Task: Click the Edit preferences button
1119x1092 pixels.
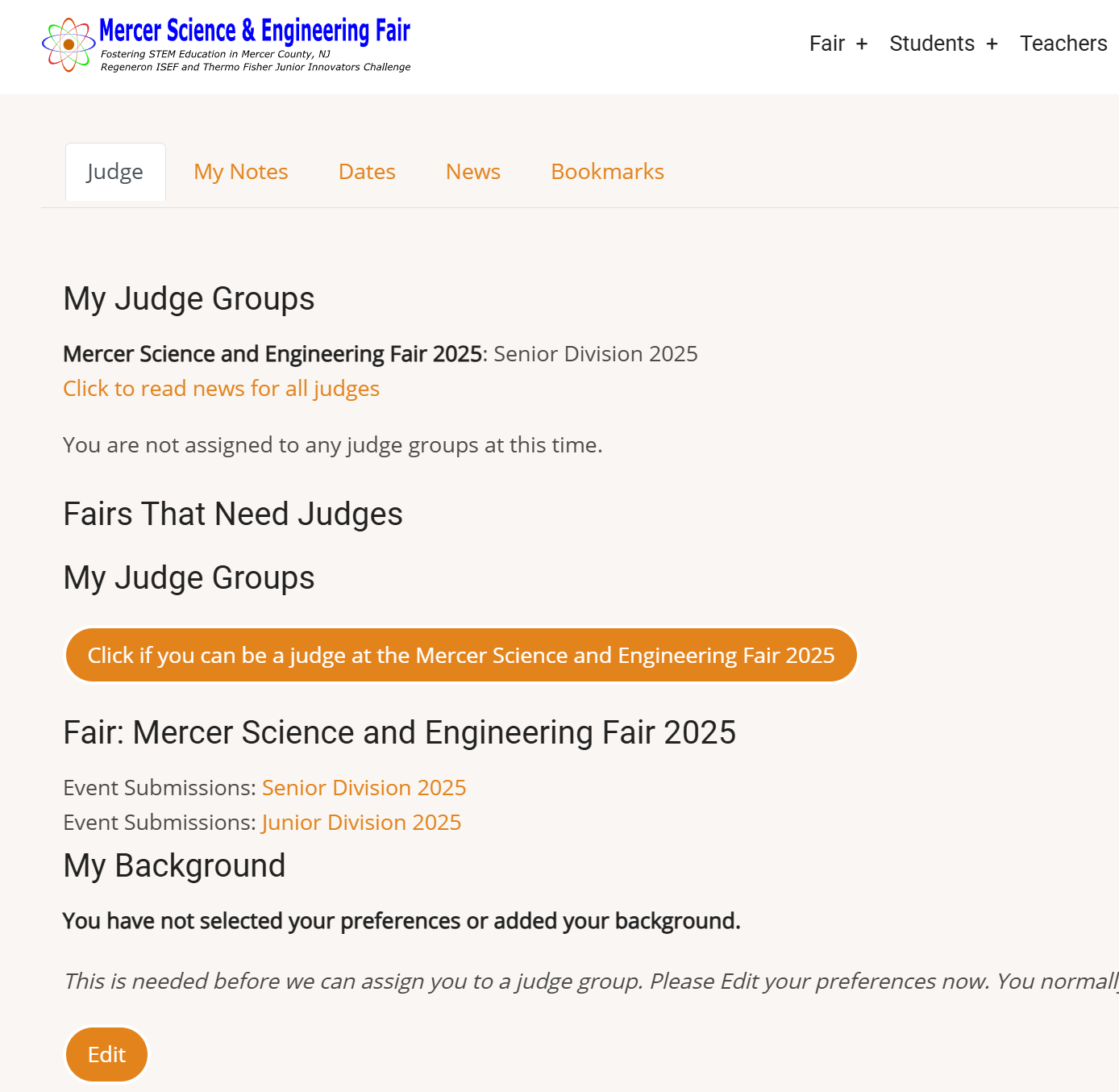Action: click(106, 1054)
